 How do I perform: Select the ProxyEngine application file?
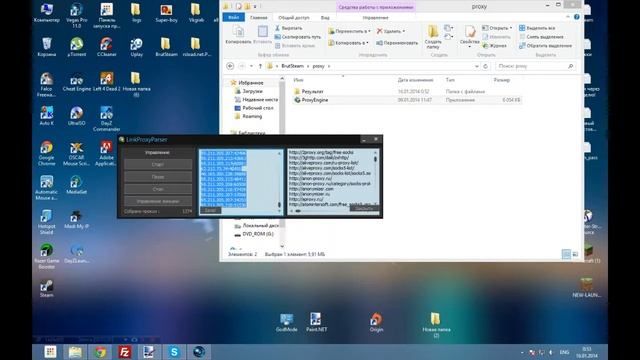click(x=311, y=100)
